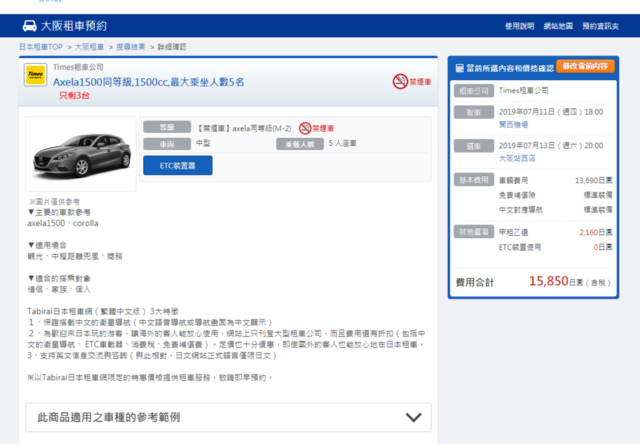Screen dimensions: 640x444
Task: Click the 免責補償險 line in the price panel
Action: click(555, 195)
